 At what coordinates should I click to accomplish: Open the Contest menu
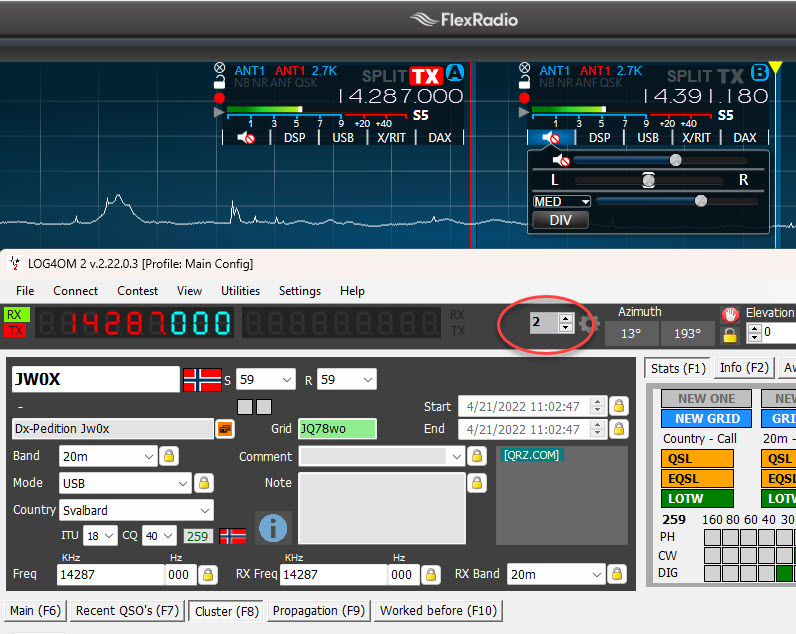click(x=138, y=291)
